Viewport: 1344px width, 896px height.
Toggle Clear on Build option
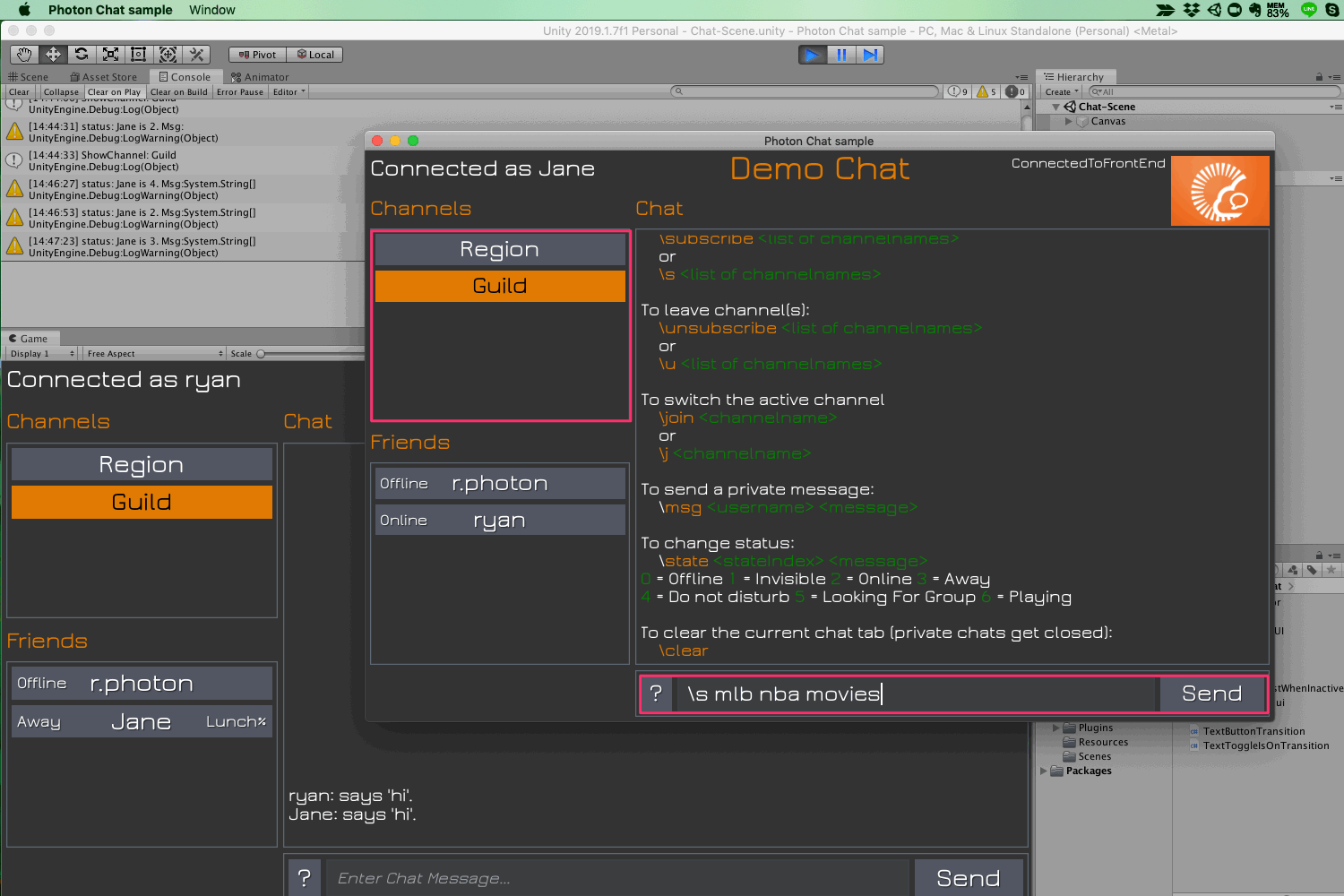178,92
